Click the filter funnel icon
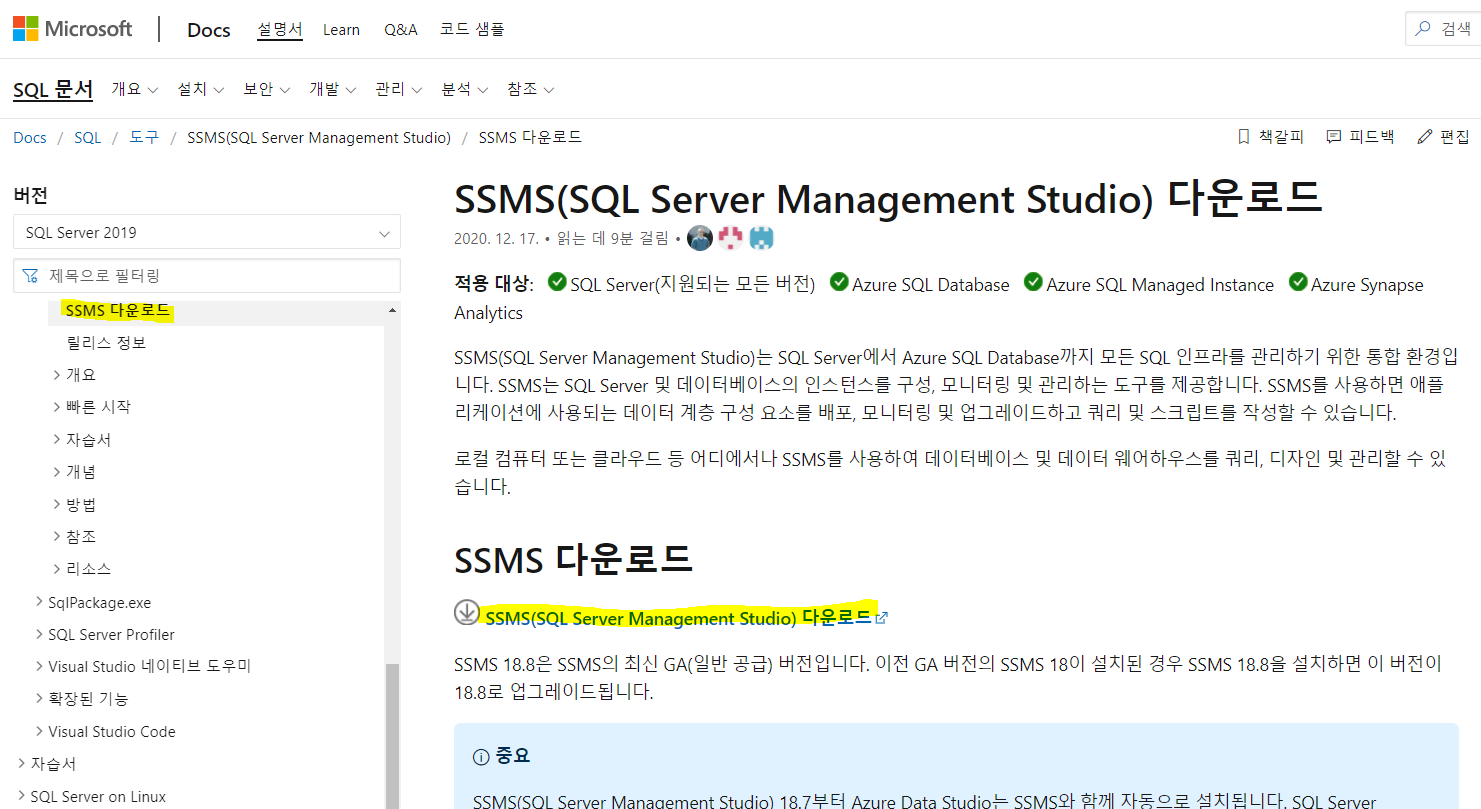Screen dimensions: 1481x809 point(31,275)
